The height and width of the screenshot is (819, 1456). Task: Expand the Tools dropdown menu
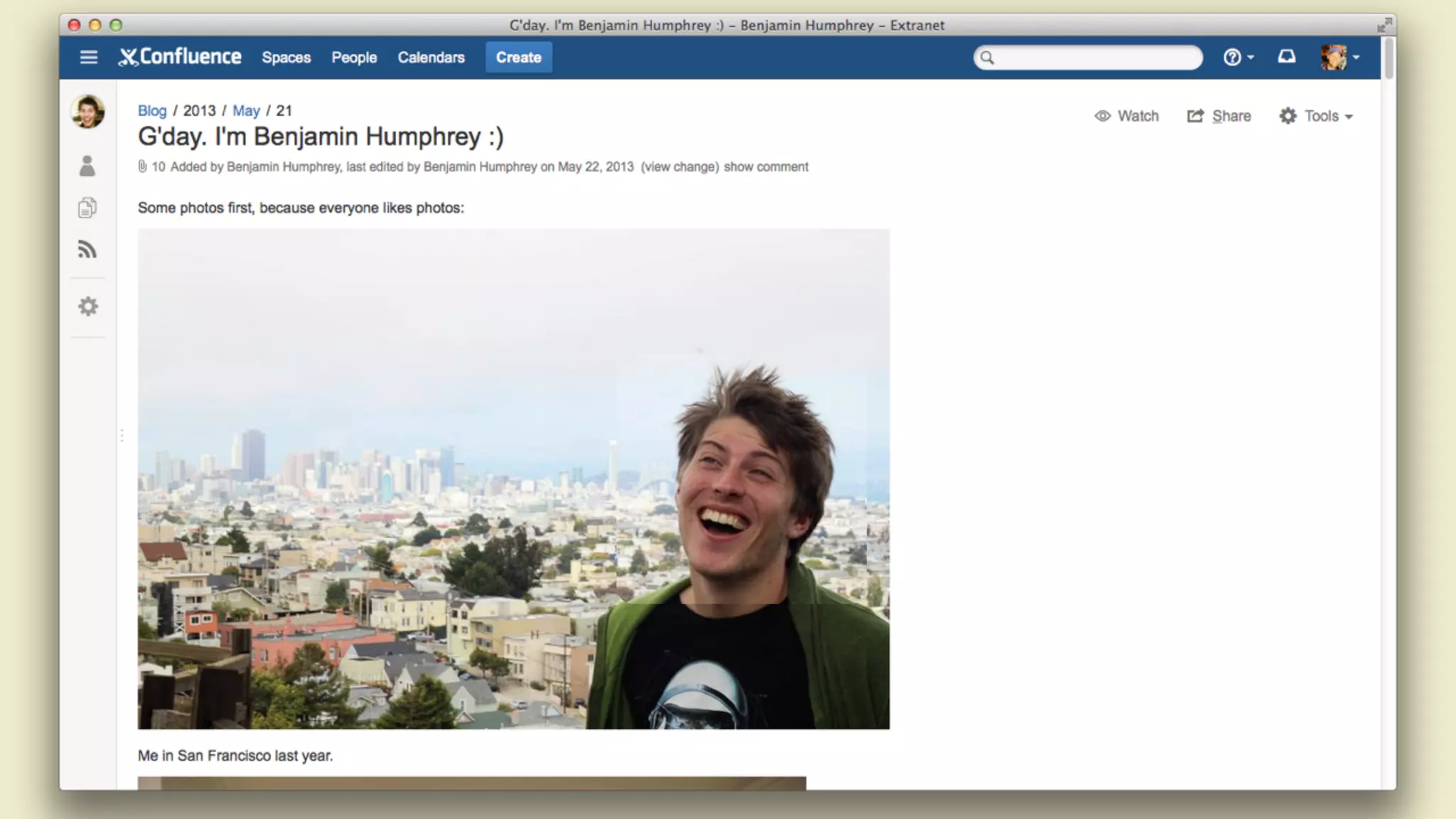(1317, 116)
